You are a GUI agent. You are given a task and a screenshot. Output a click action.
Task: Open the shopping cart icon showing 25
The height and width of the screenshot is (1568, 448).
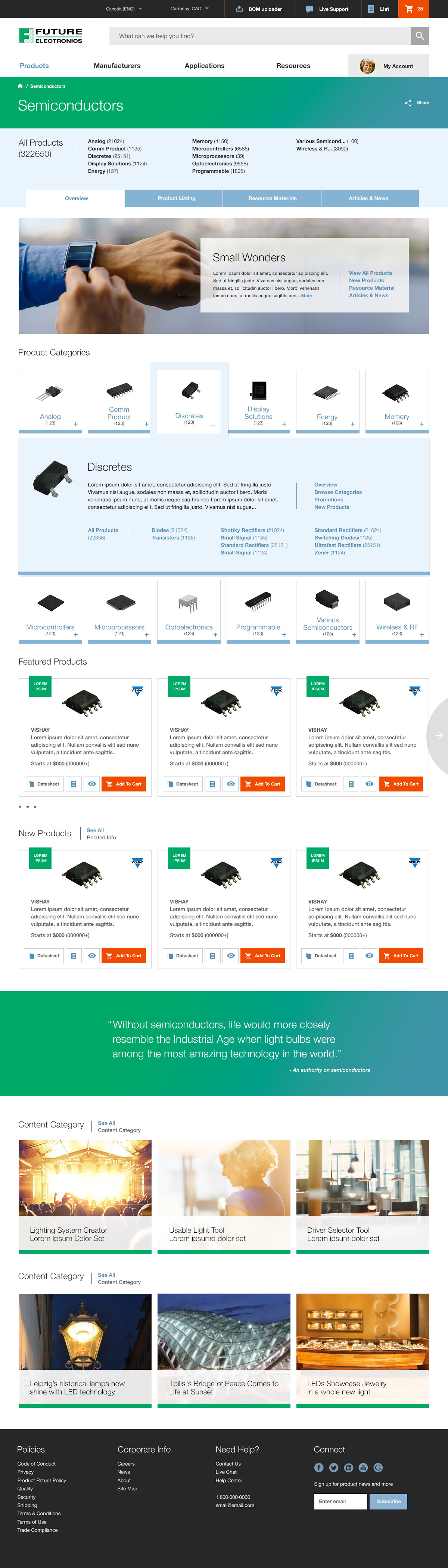pos(413,9)
